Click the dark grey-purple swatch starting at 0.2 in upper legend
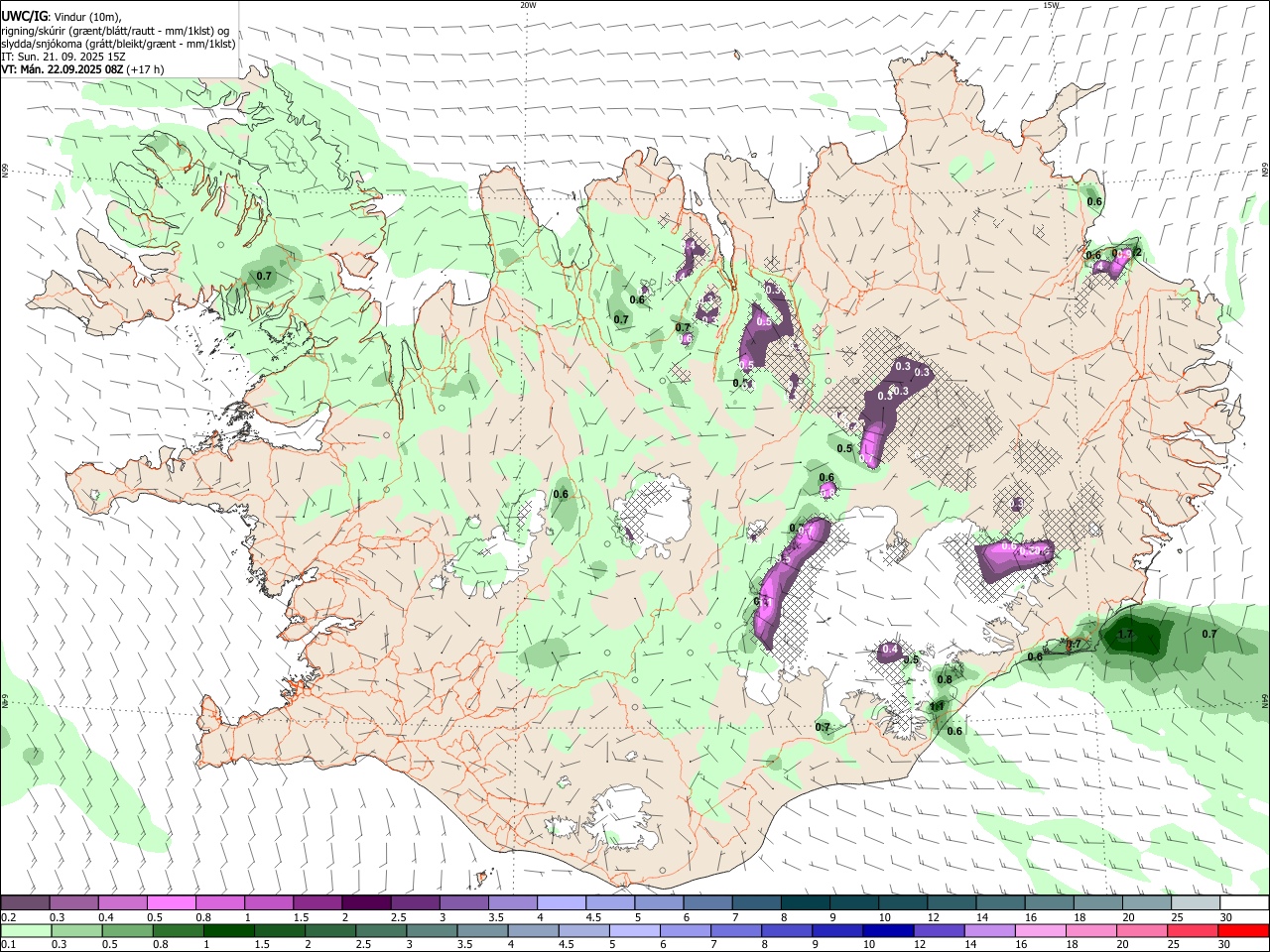Viewport: 1270px width, 952px height. 25,902
